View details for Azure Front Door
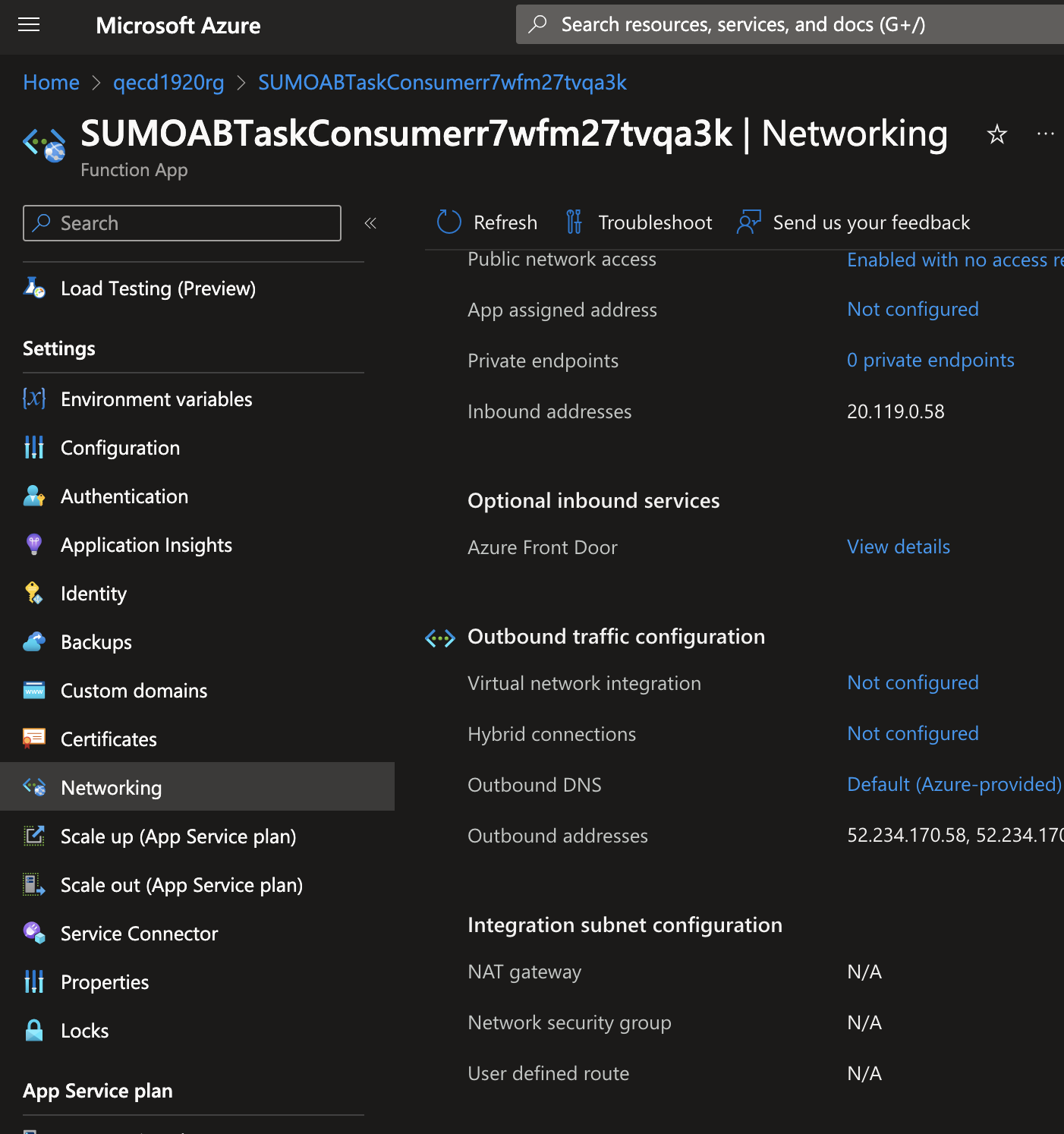The height and width of the screenshot is (1134, 1064). (898, 547)
